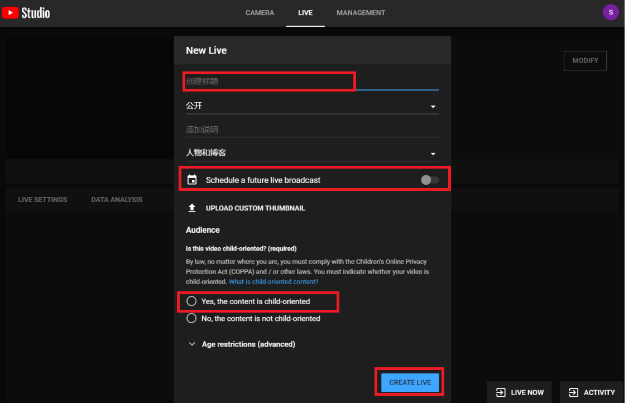Open the purple account avatar
This screenshot has height=403, width=643.
tap(610, 12)
